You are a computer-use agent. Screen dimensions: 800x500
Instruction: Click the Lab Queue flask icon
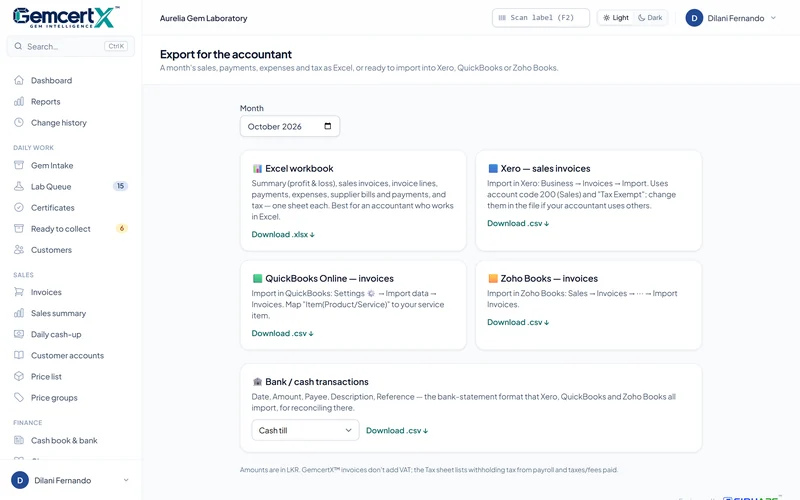[x=19, y=186]
